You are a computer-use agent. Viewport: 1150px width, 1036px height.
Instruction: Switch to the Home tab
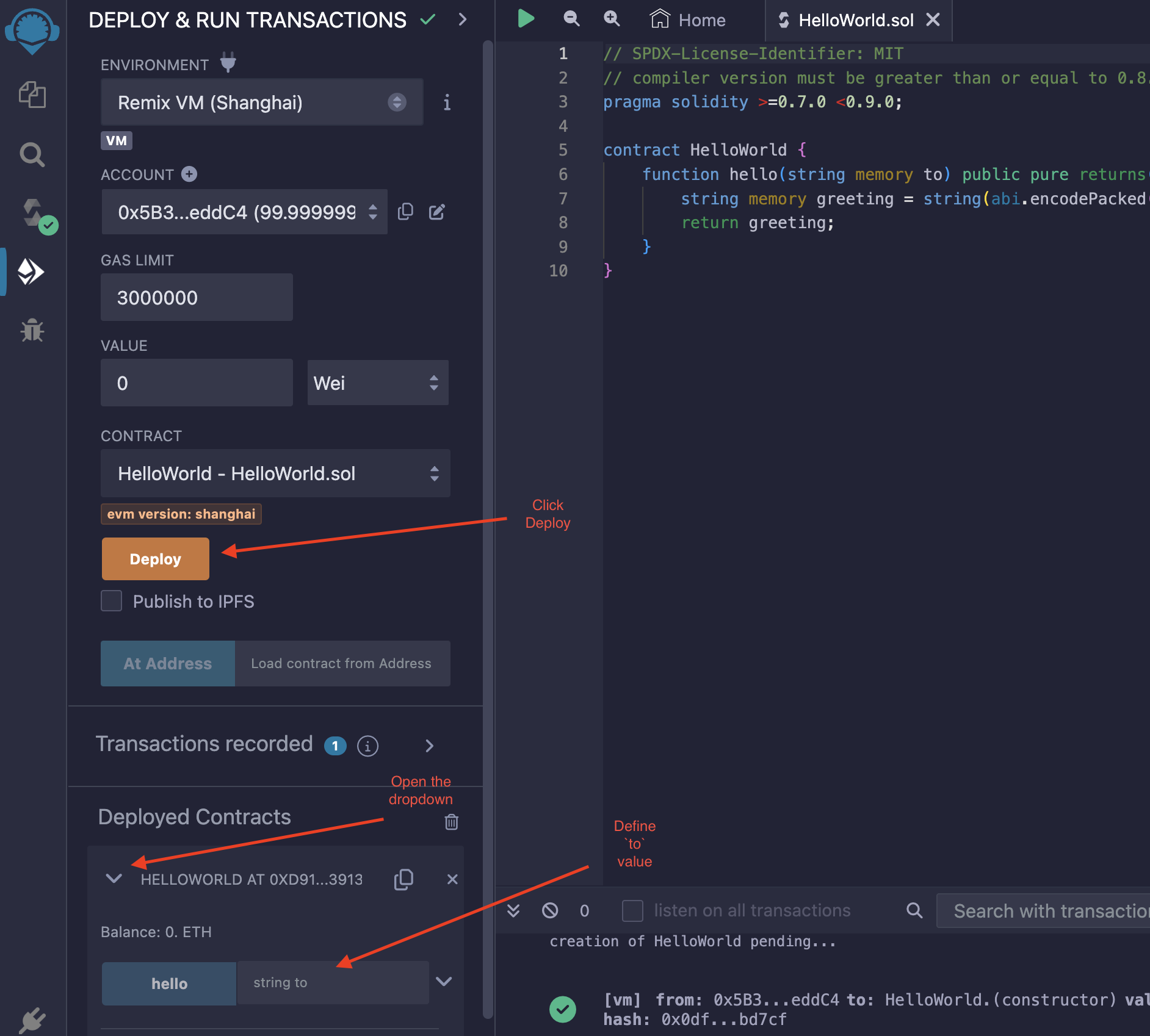[x=688, y=19]
